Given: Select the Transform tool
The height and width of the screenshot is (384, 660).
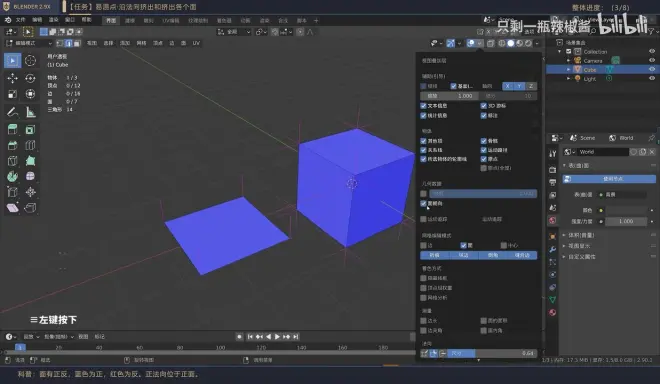Looking at the screenshot, I should pyautogui.click(x=30, y=94).
